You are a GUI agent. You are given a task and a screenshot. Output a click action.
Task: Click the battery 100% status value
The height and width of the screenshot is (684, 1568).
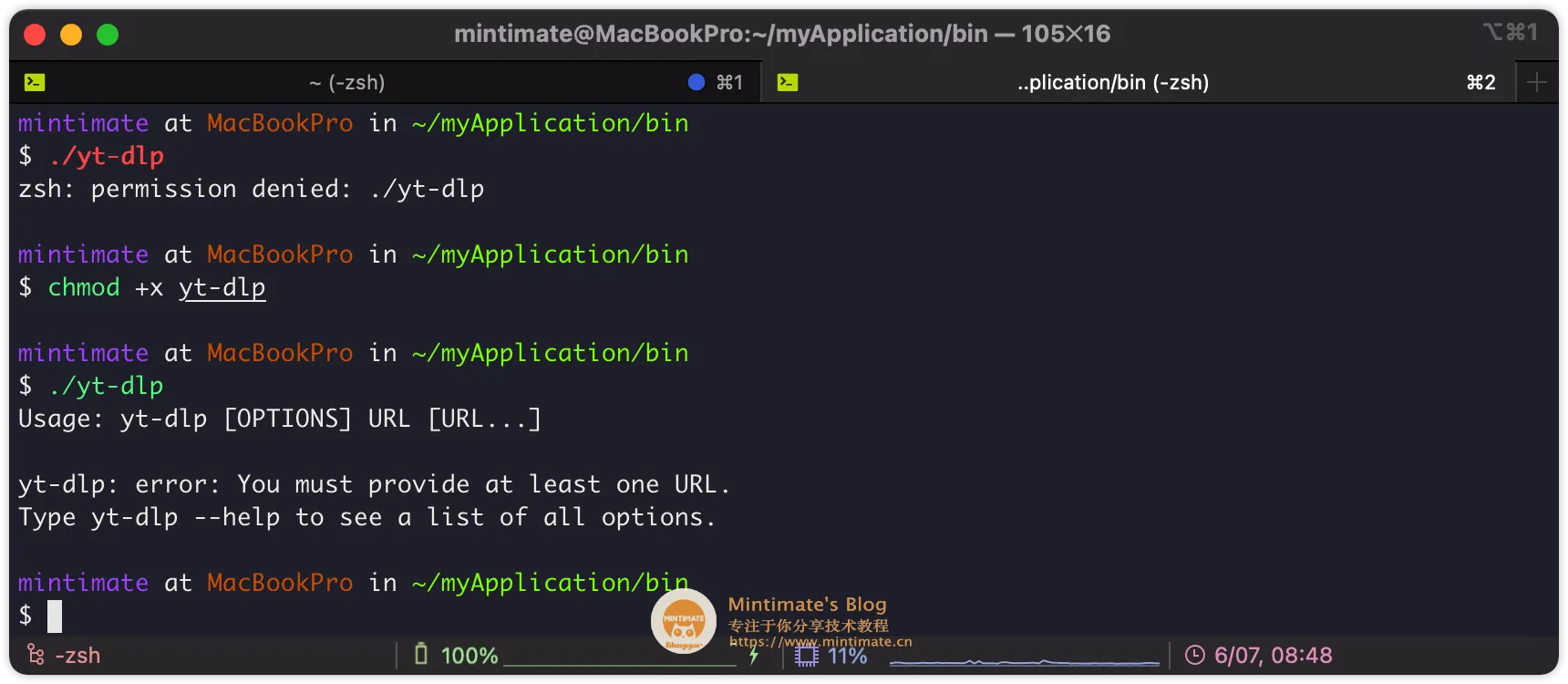(x=469, y=655)
